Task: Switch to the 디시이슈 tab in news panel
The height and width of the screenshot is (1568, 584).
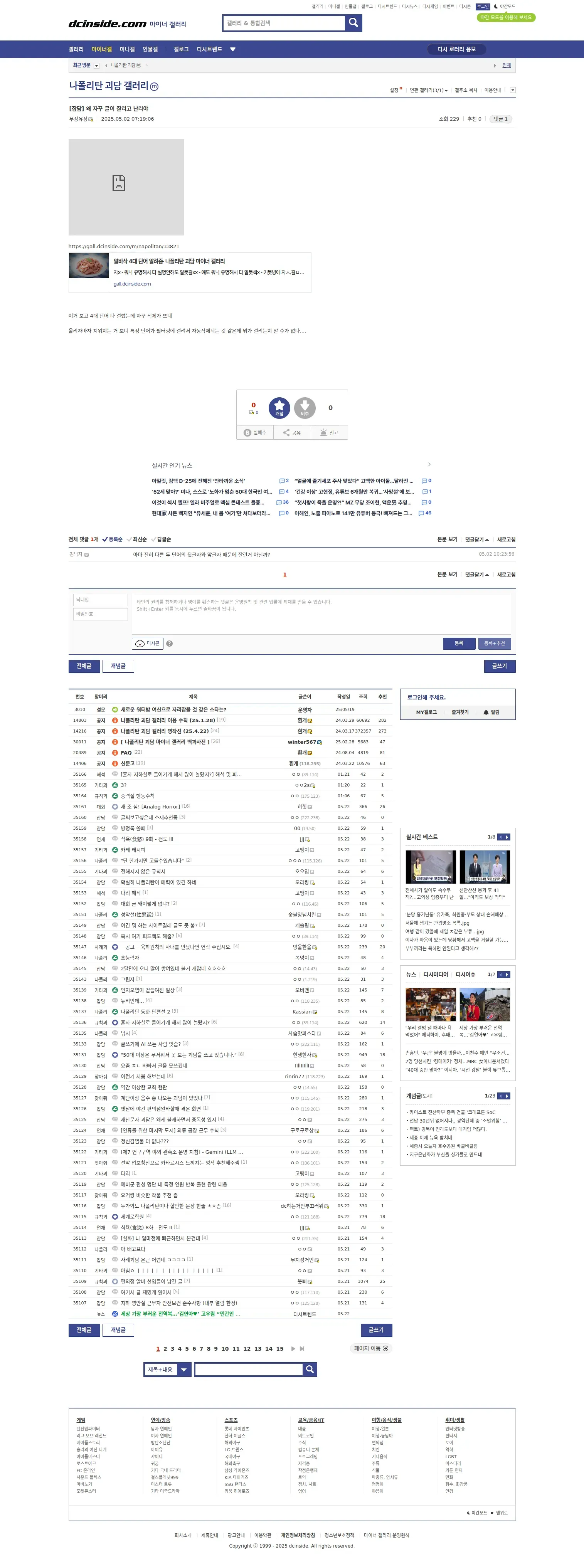Action: (465, 975)
